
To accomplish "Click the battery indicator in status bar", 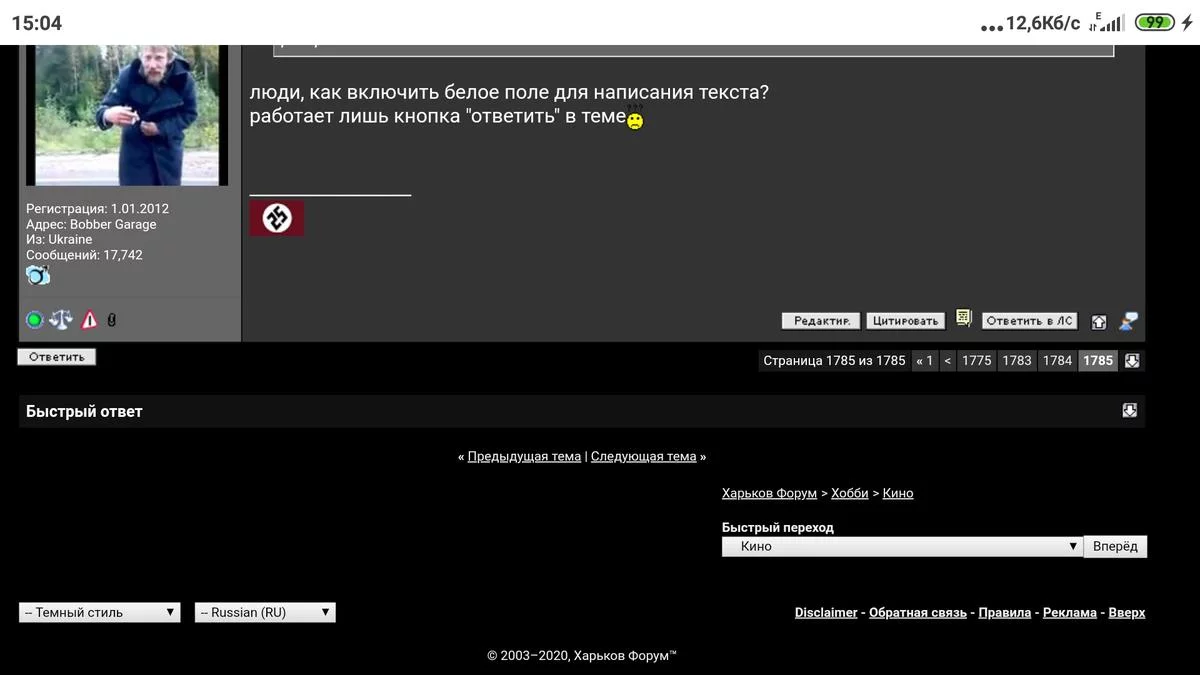I will tap(1155, 22).
